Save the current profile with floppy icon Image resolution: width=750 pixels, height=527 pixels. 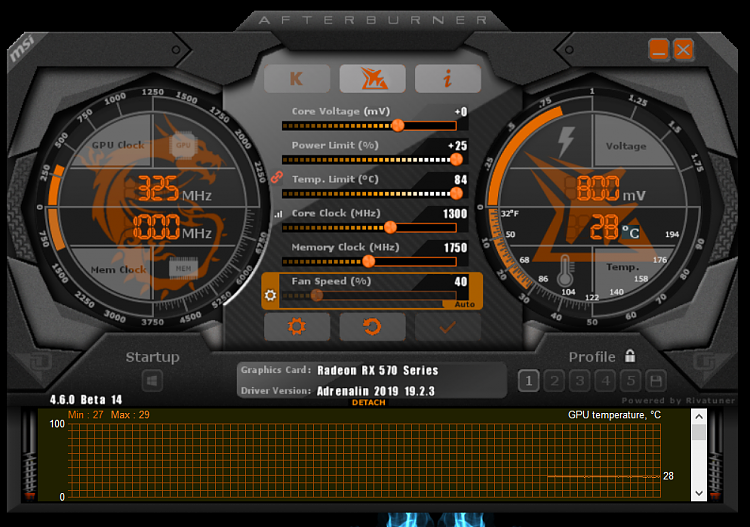pos(656,381)
